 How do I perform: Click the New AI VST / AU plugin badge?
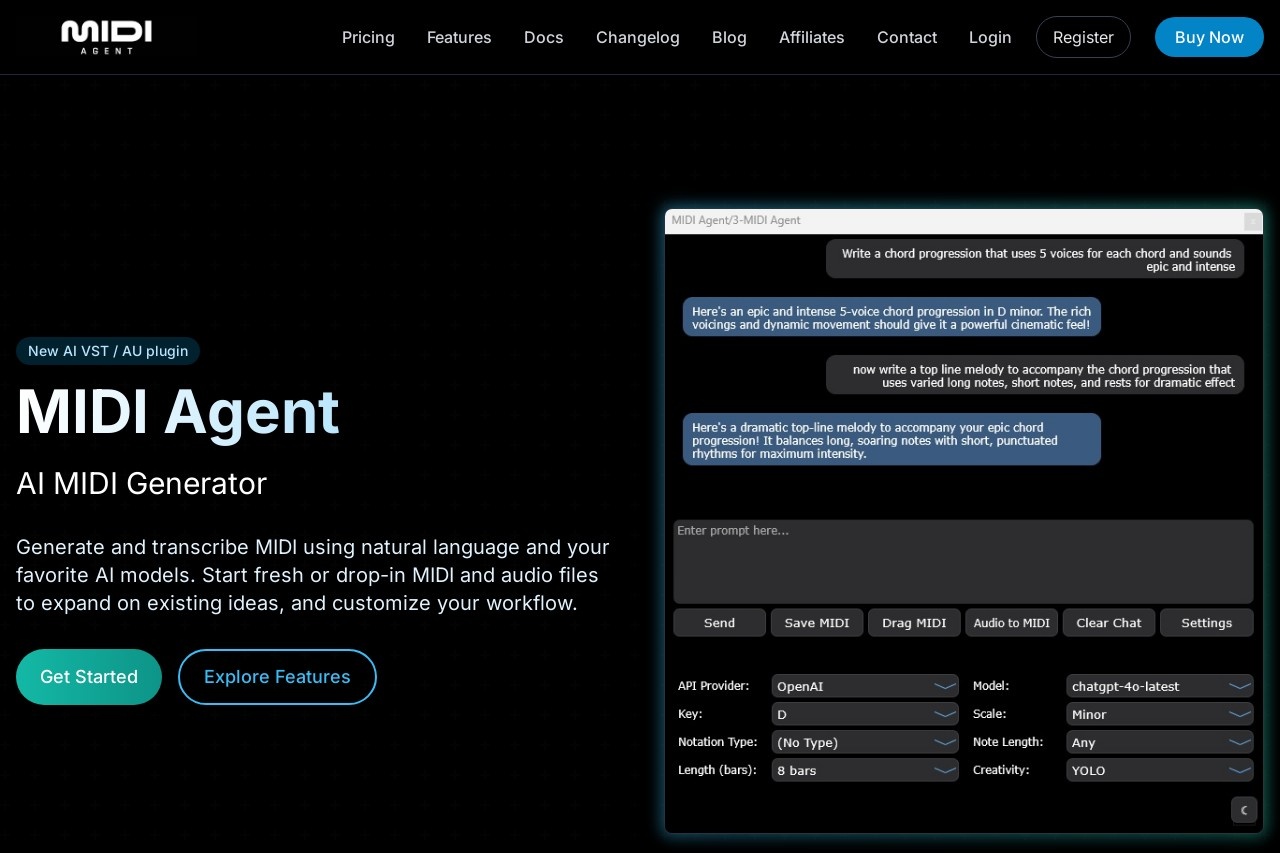point(108,351)
